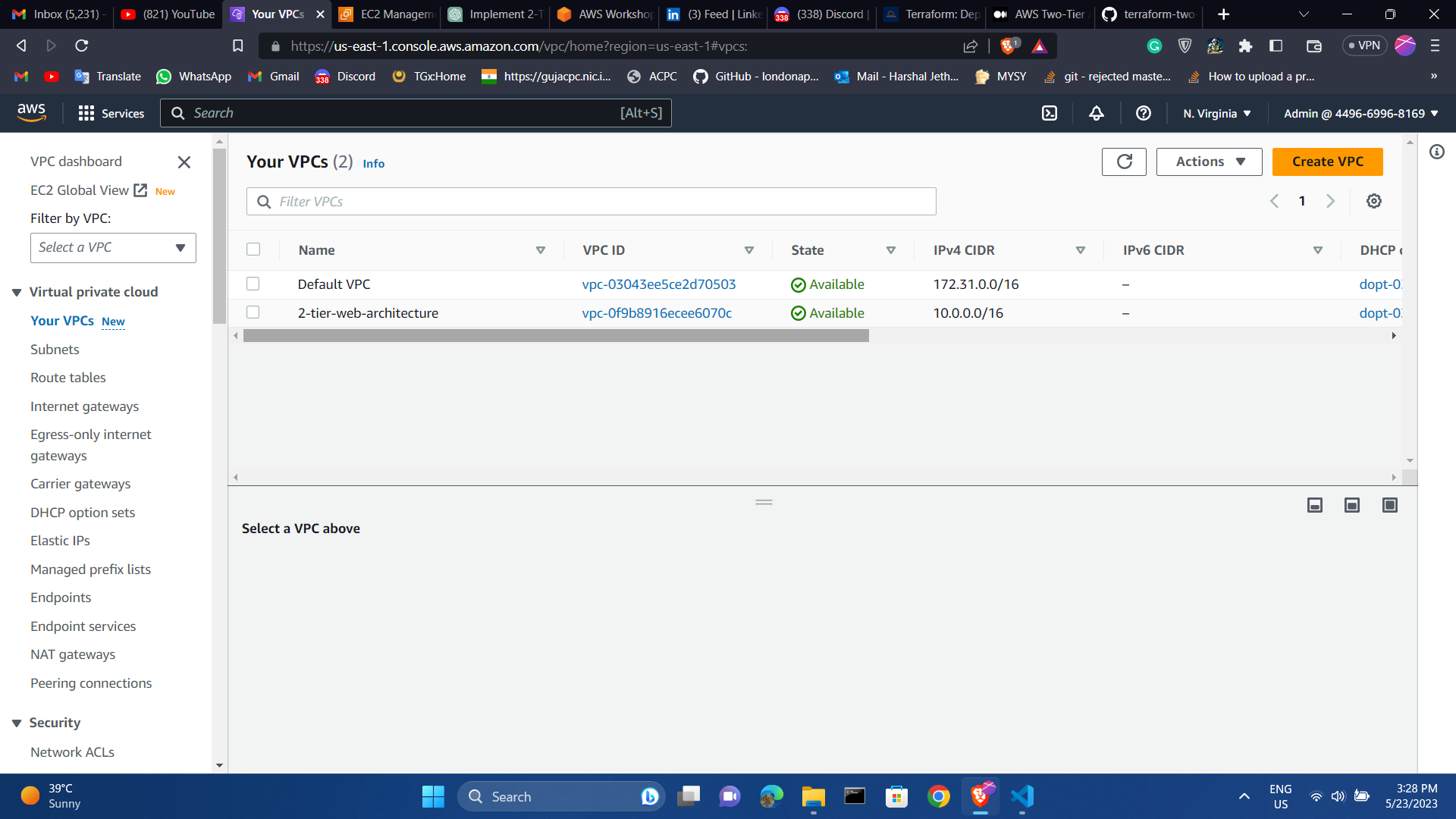The height and width of the screenshot is (819, 1456).
Task: Open the AWS CloudShell icon
Action: 1050,113
